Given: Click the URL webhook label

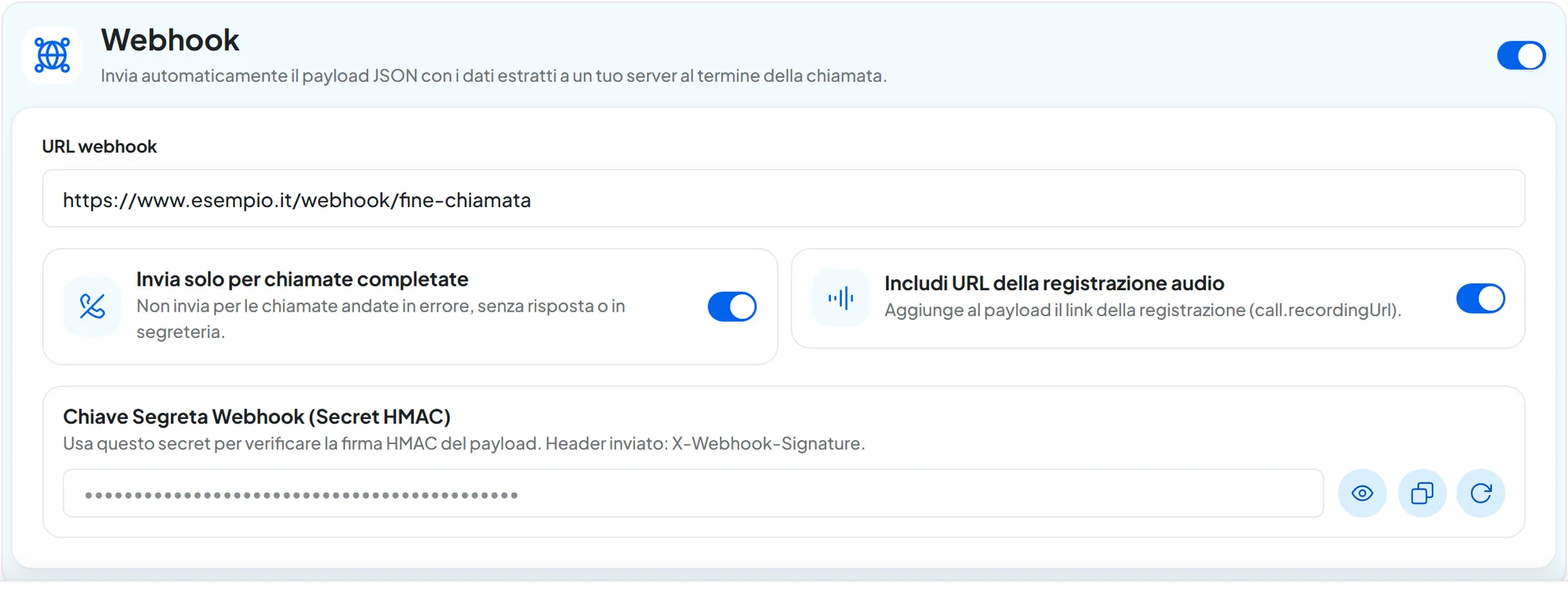Looking at the screenshot, I should coord(100,147).
